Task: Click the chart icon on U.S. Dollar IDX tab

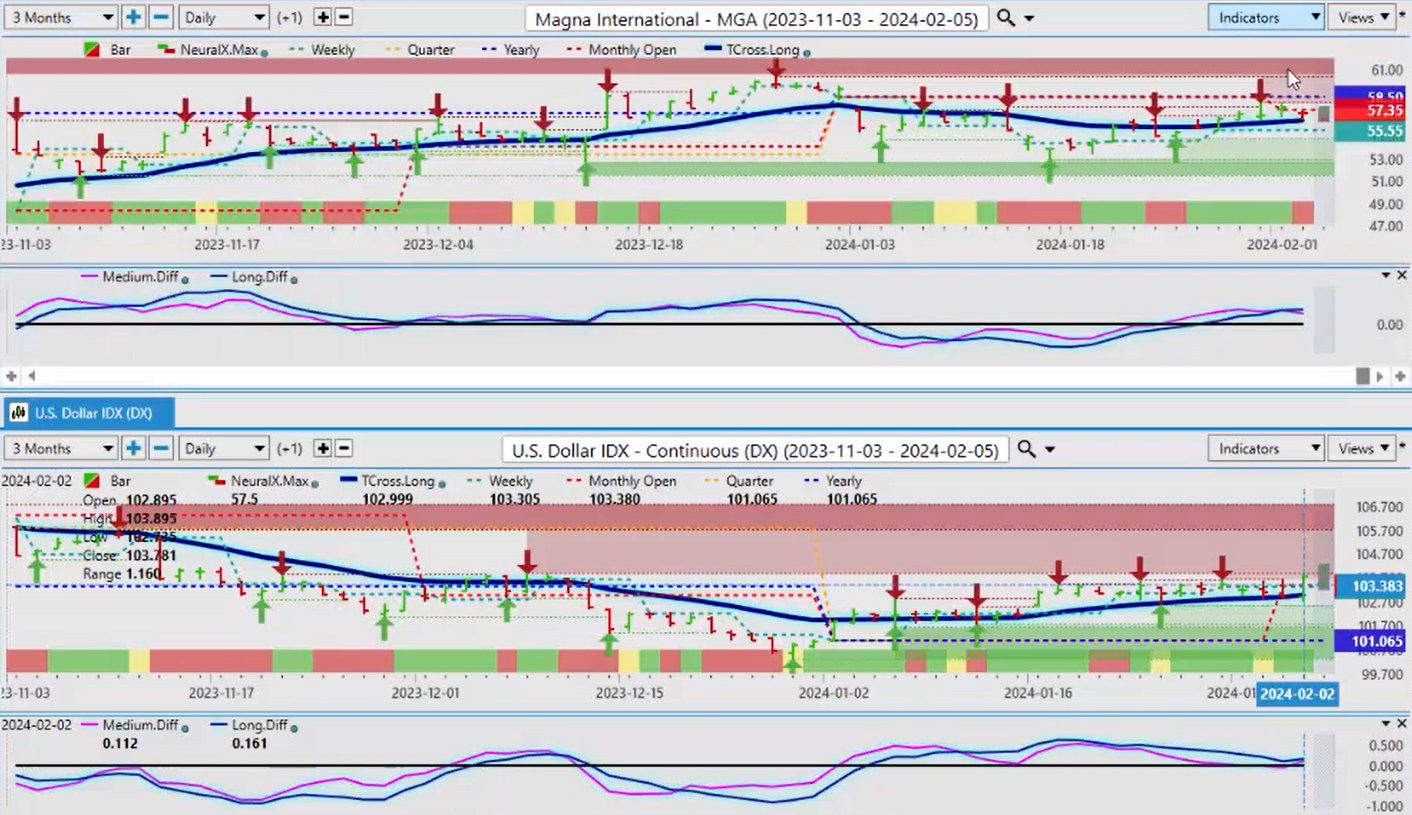Action: pyautogui.click(x=17, y=412)
